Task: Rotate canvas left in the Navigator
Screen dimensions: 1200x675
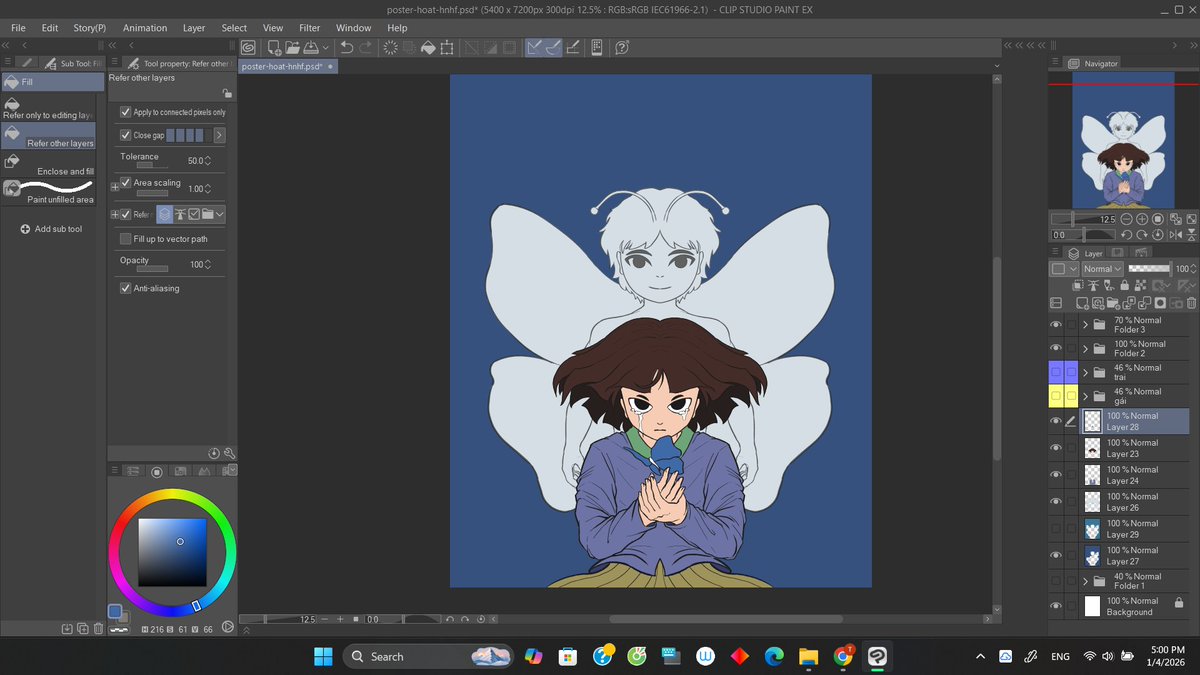Action: tap(1127, 235)
